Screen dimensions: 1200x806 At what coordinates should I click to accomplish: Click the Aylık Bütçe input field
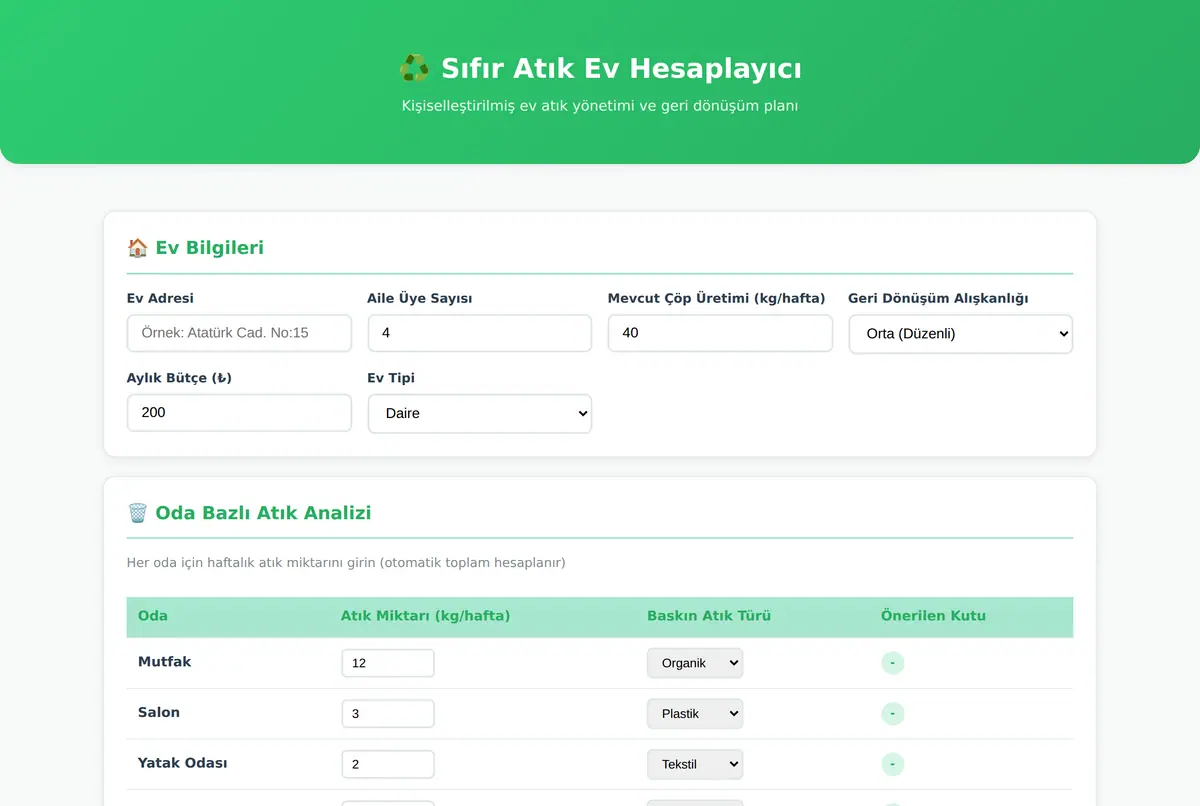239,412
